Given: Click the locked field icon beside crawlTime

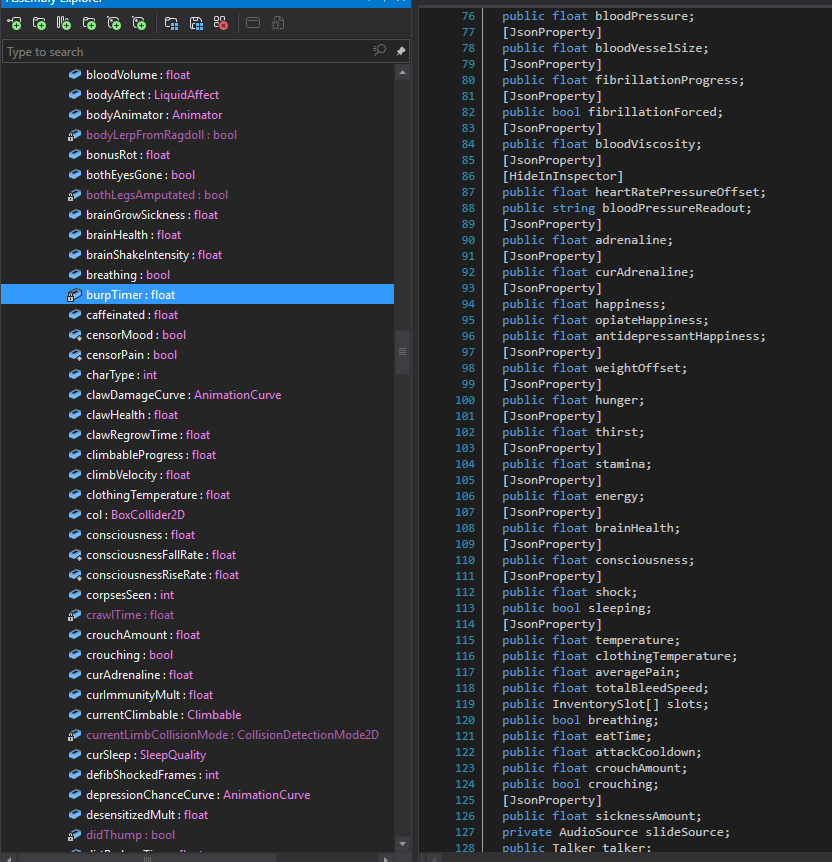Looking at the screenshot, I should 74,615.
